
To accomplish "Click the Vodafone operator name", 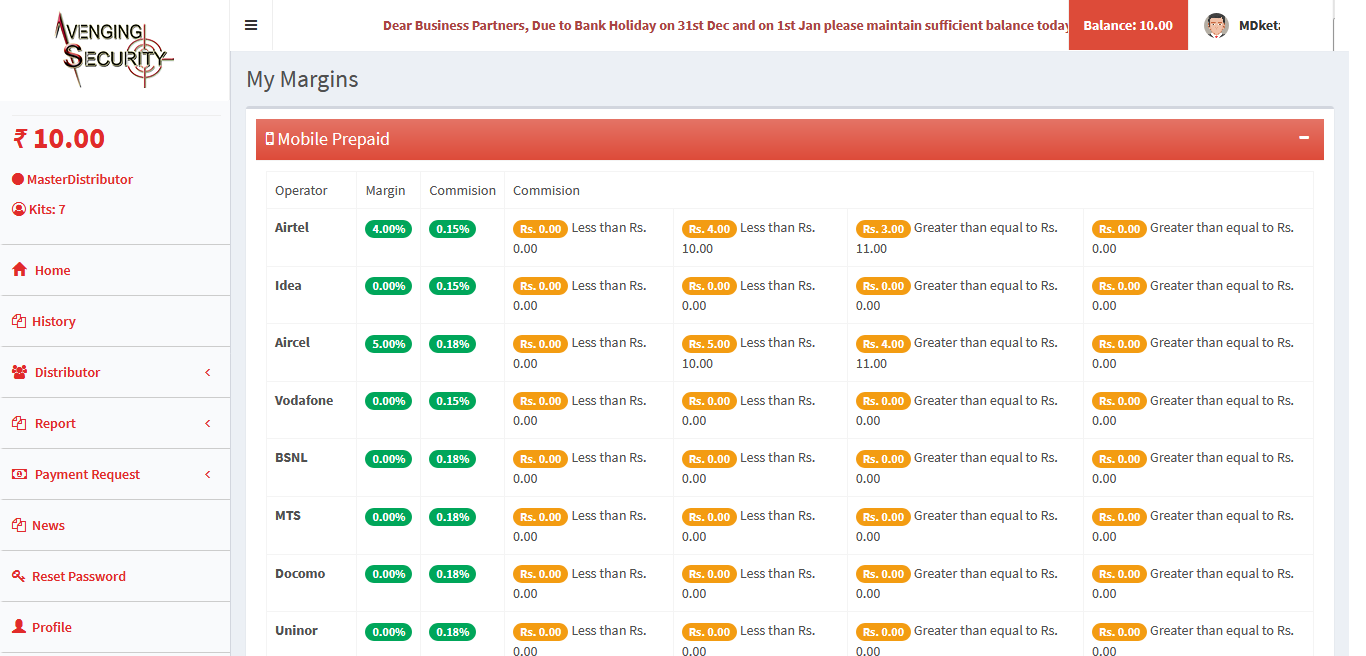I will coord(304,400).
